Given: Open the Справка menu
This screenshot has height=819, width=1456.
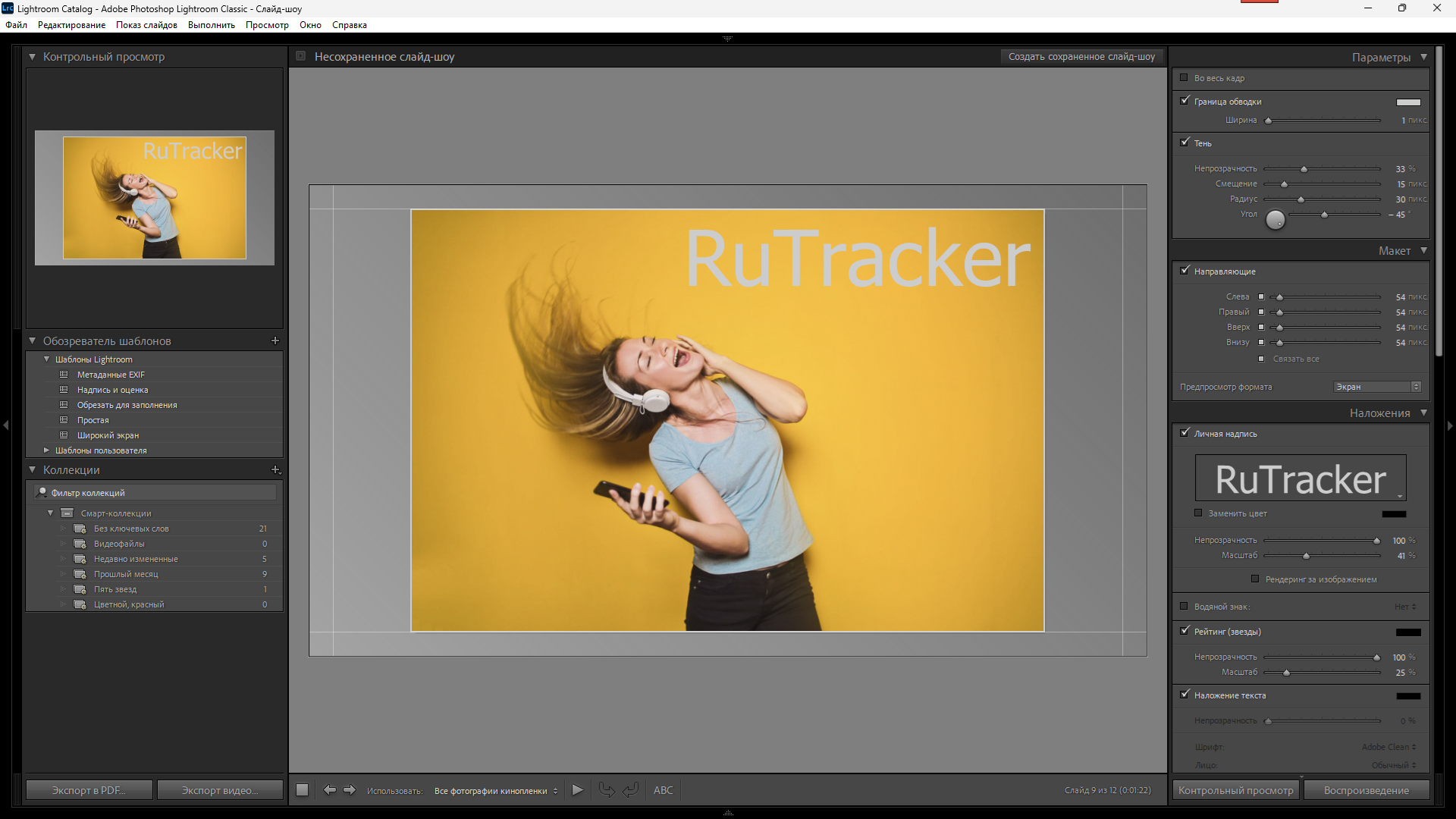Looking at the screenshot, I should click(350, 25).
